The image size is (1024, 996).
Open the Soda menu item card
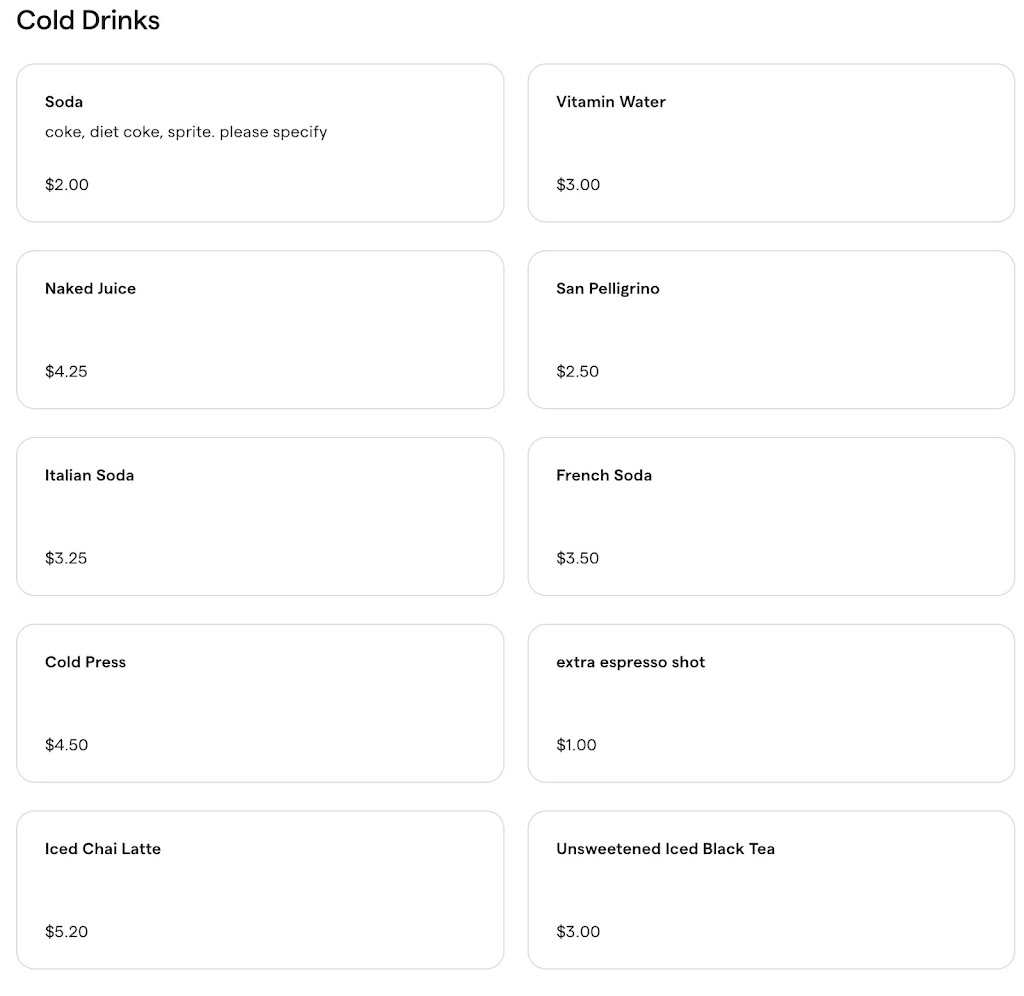[260, 143]
